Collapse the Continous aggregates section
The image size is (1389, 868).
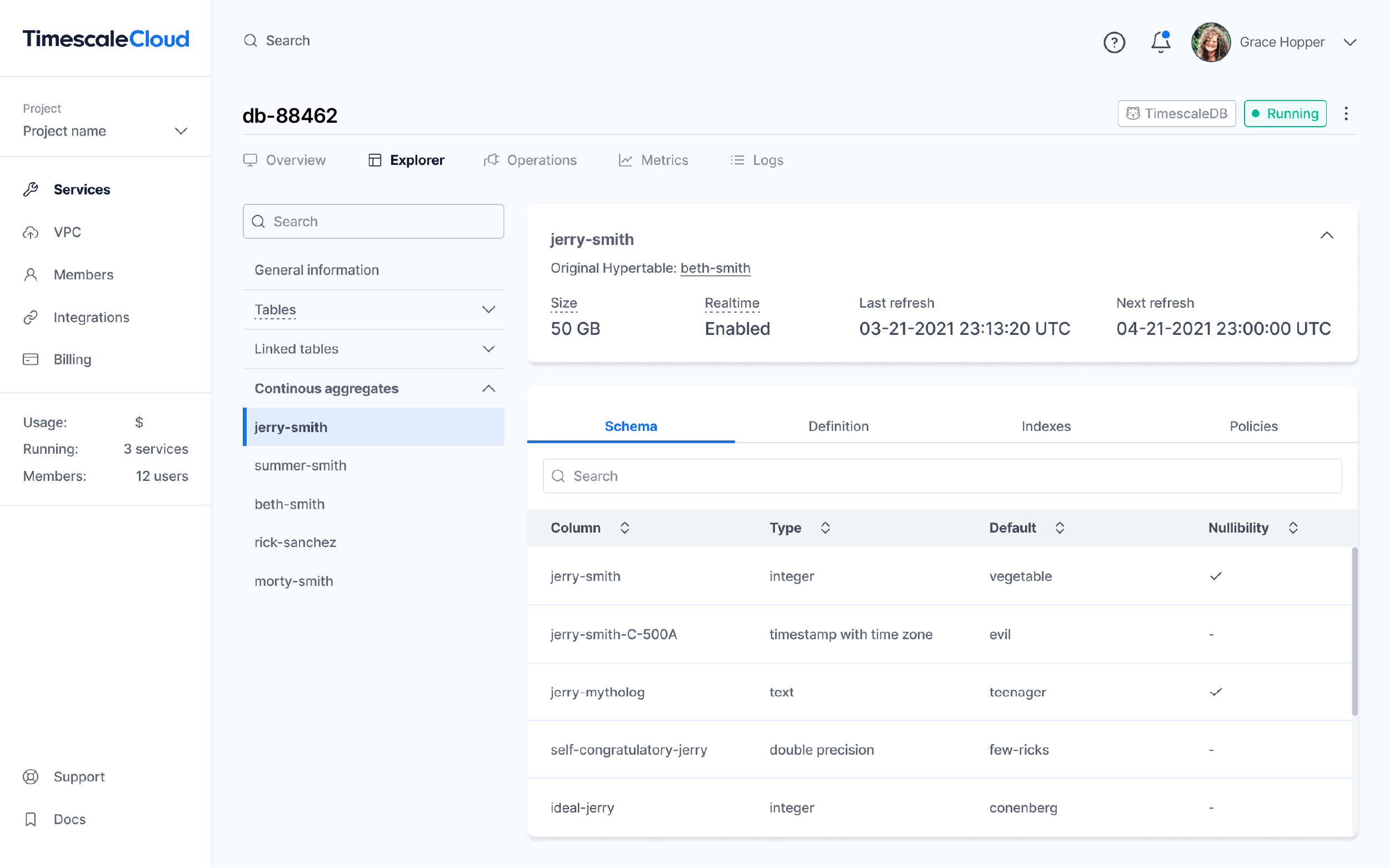pos(488,388)
